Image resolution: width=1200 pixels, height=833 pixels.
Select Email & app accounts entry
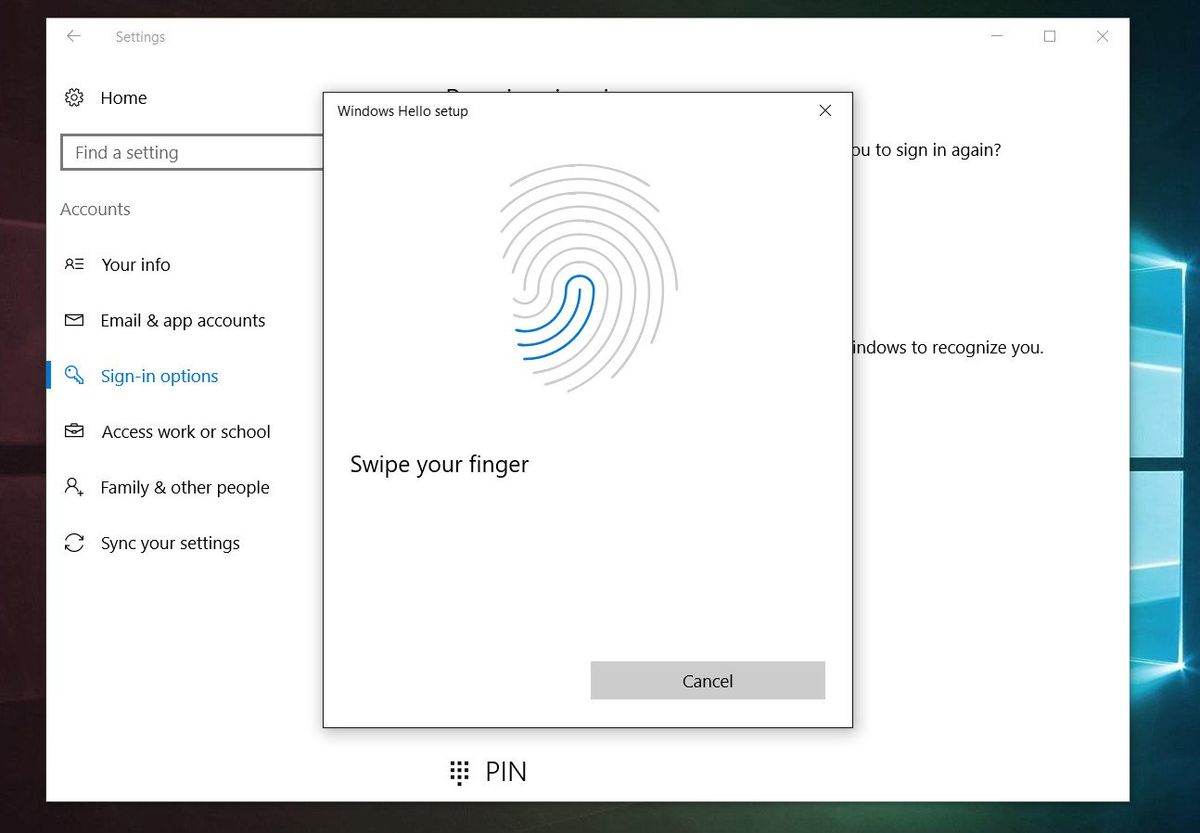point(183,320)
